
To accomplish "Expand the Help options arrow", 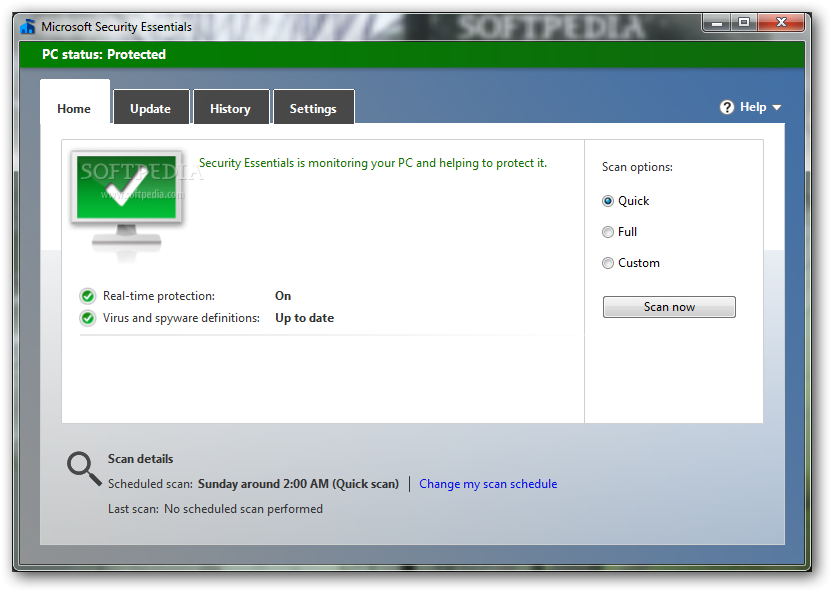I will click(x=775, y=107).
